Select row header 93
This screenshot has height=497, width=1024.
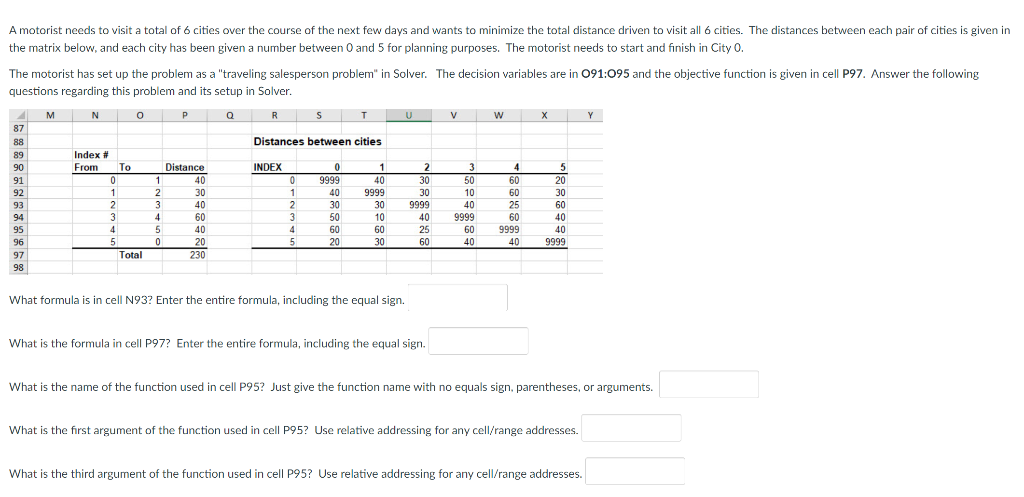[18, 205]
